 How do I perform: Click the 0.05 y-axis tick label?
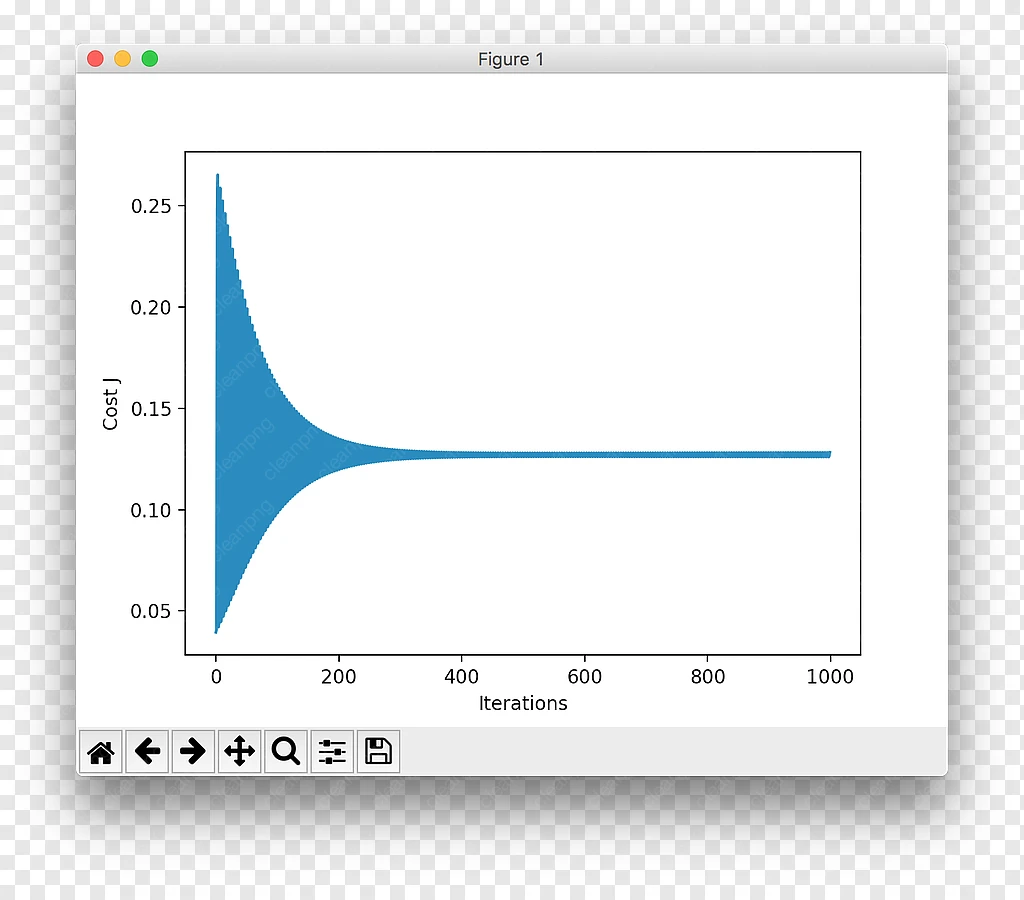click(x=151, y=611)
